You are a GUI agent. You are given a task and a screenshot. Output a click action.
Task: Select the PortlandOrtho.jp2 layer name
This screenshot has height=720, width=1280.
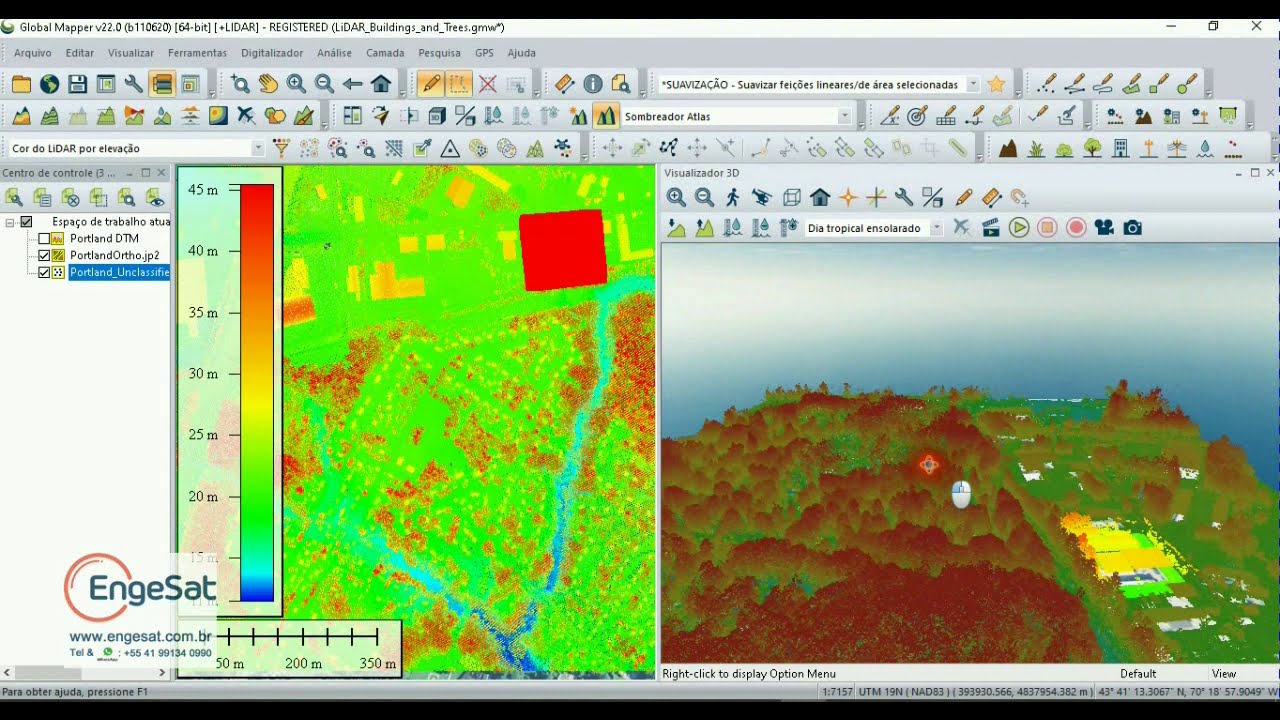[115, 255]
